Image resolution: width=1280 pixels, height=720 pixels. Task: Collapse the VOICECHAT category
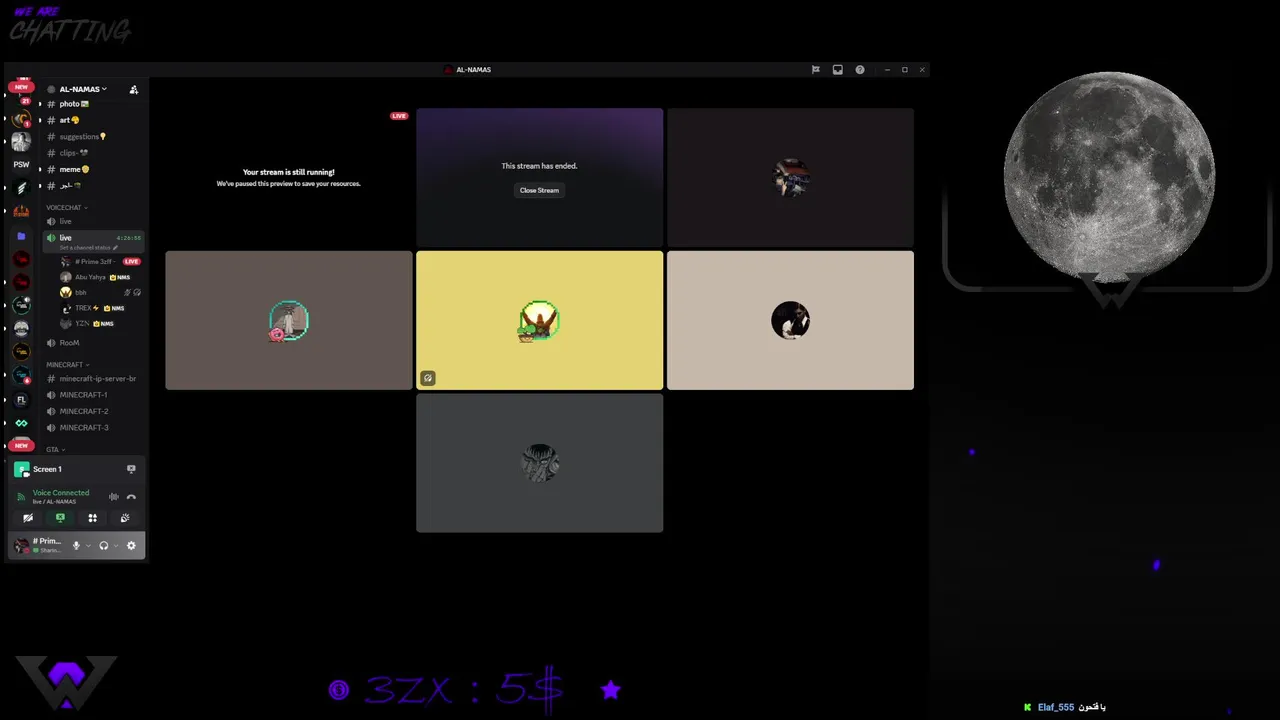[x=66, y=207]
